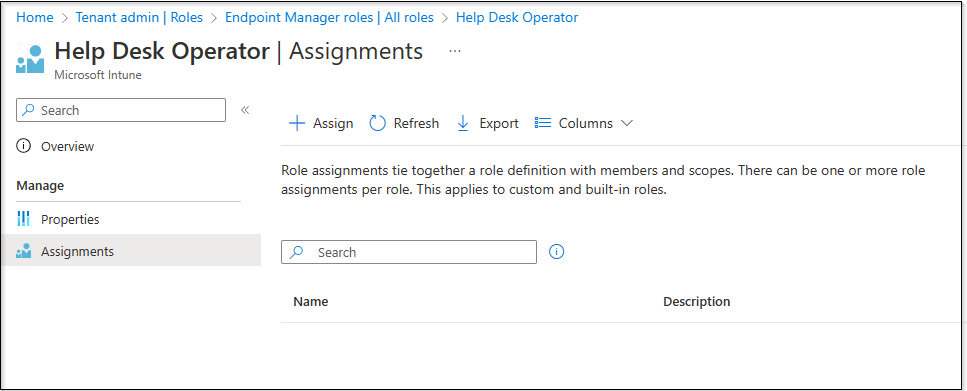Click the Overview info circle icon

point(23,146)
